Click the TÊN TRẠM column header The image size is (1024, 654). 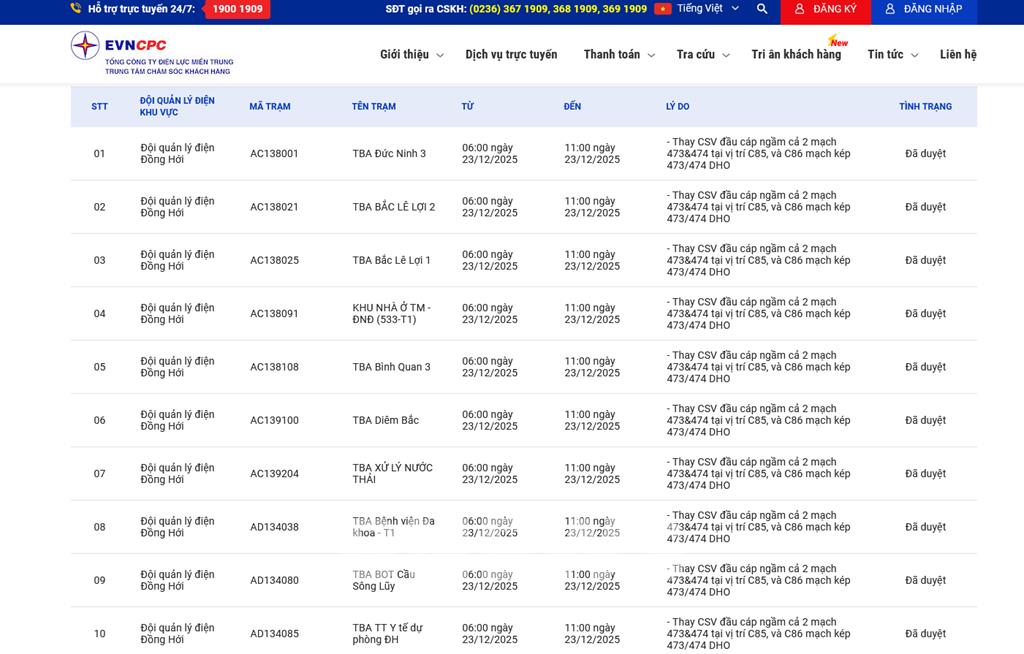(374, 106)
